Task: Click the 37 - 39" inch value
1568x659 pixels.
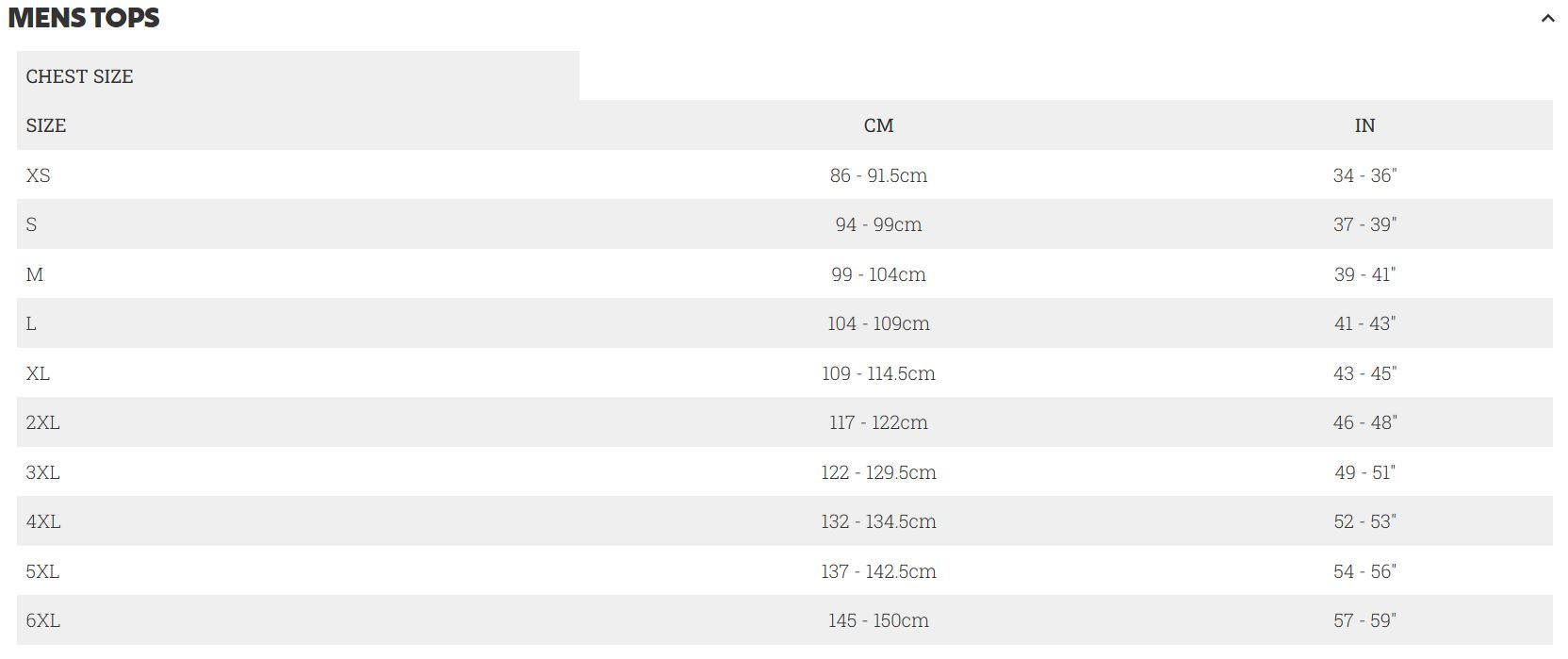Action: pyautogui.click(x=1364, y=224)
